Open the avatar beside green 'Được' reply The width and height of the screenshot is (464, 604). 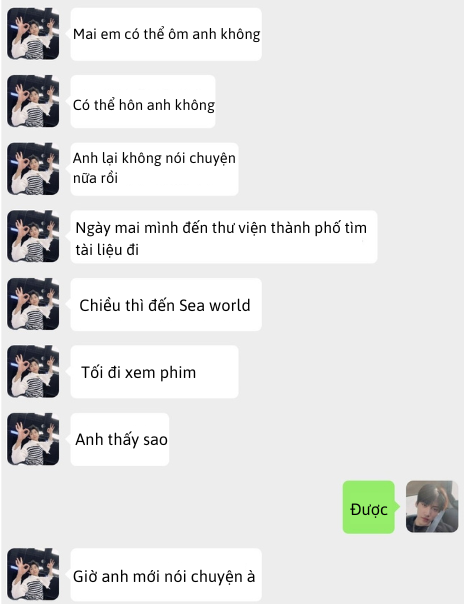[x=432, y=507]
